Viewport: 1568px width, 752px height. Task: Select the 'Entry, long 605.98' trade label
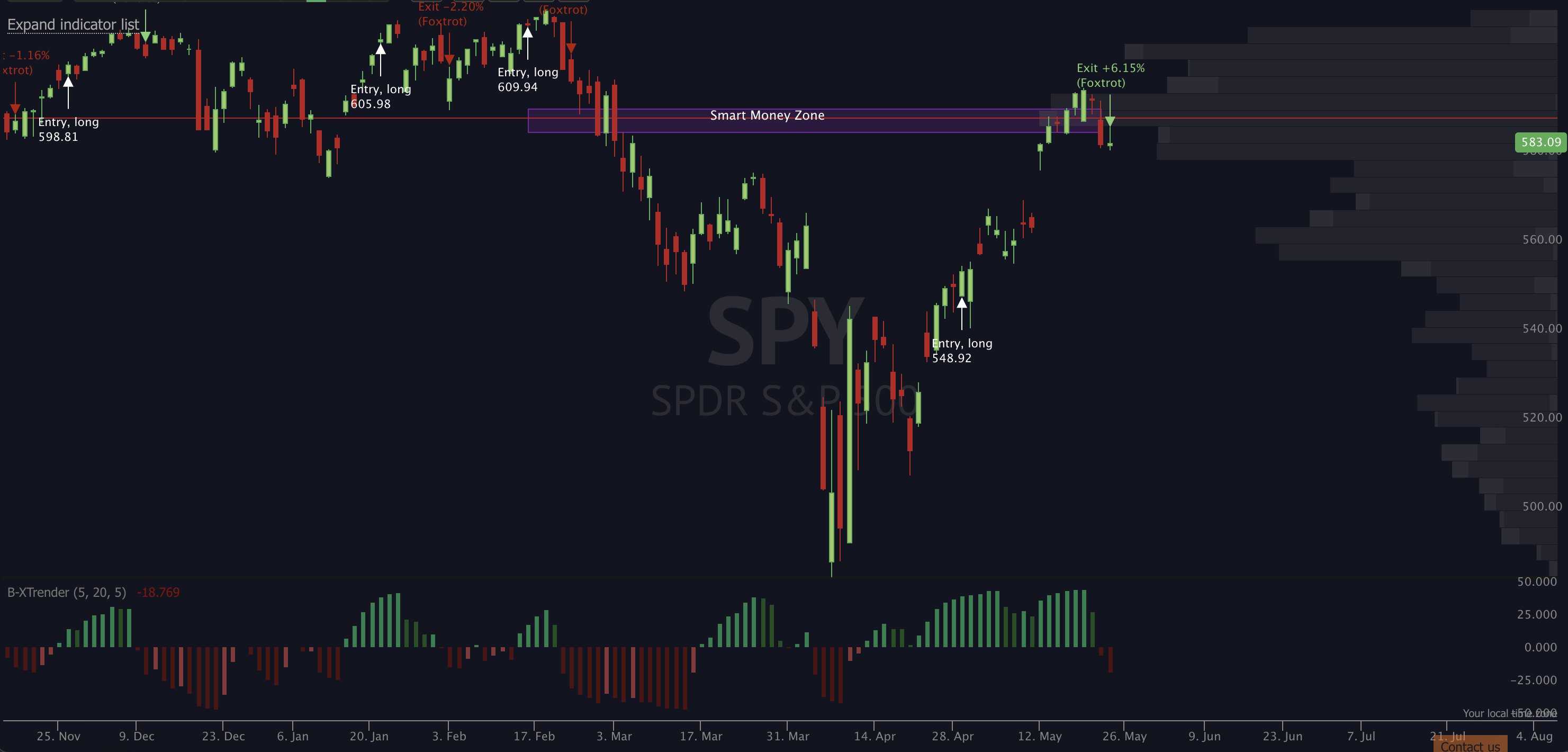click(x=381, y=96)
